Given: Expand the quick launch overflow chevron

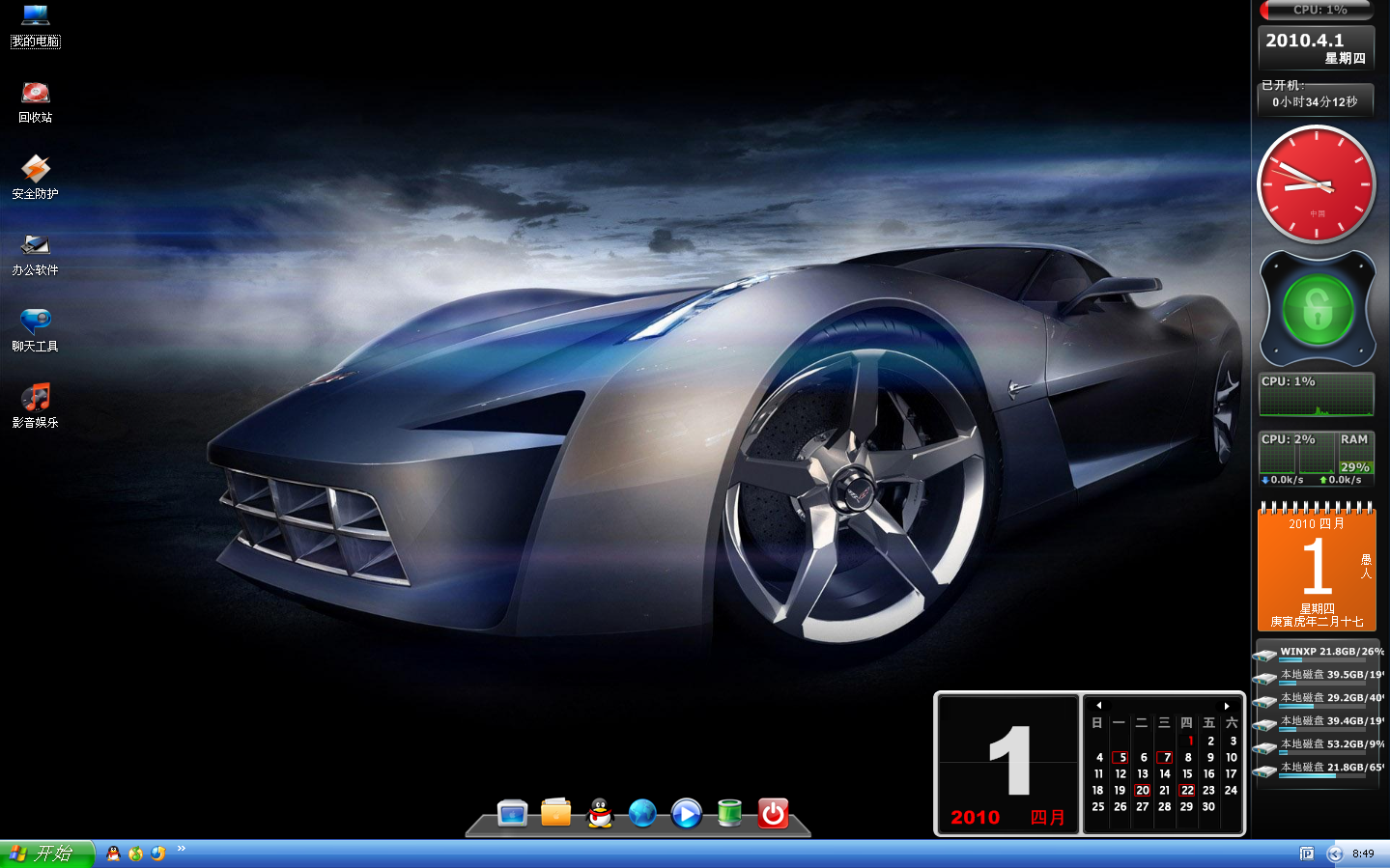Looking at the screenshot, I should (x=181, y=849).
